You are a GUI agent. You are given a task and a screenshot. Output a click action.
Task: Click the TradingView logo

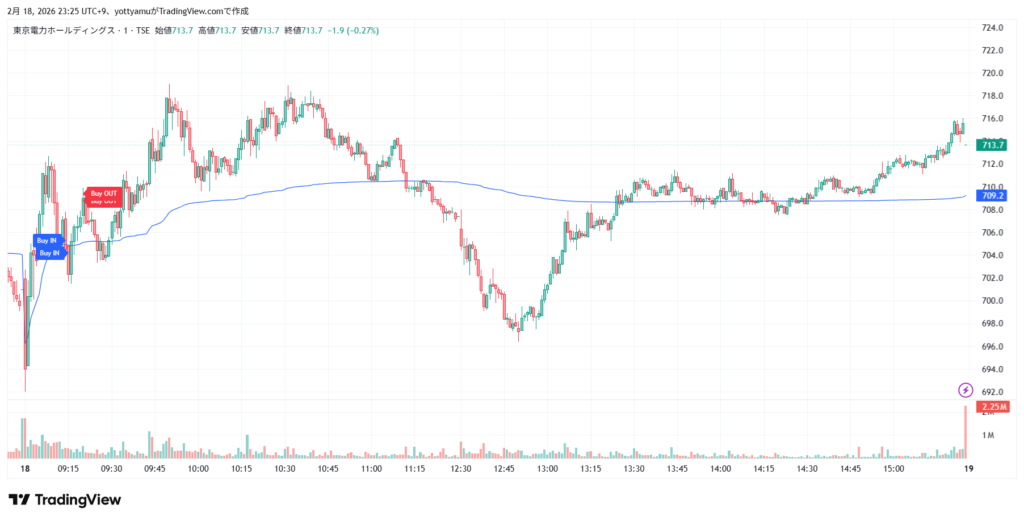pos(65,499)
